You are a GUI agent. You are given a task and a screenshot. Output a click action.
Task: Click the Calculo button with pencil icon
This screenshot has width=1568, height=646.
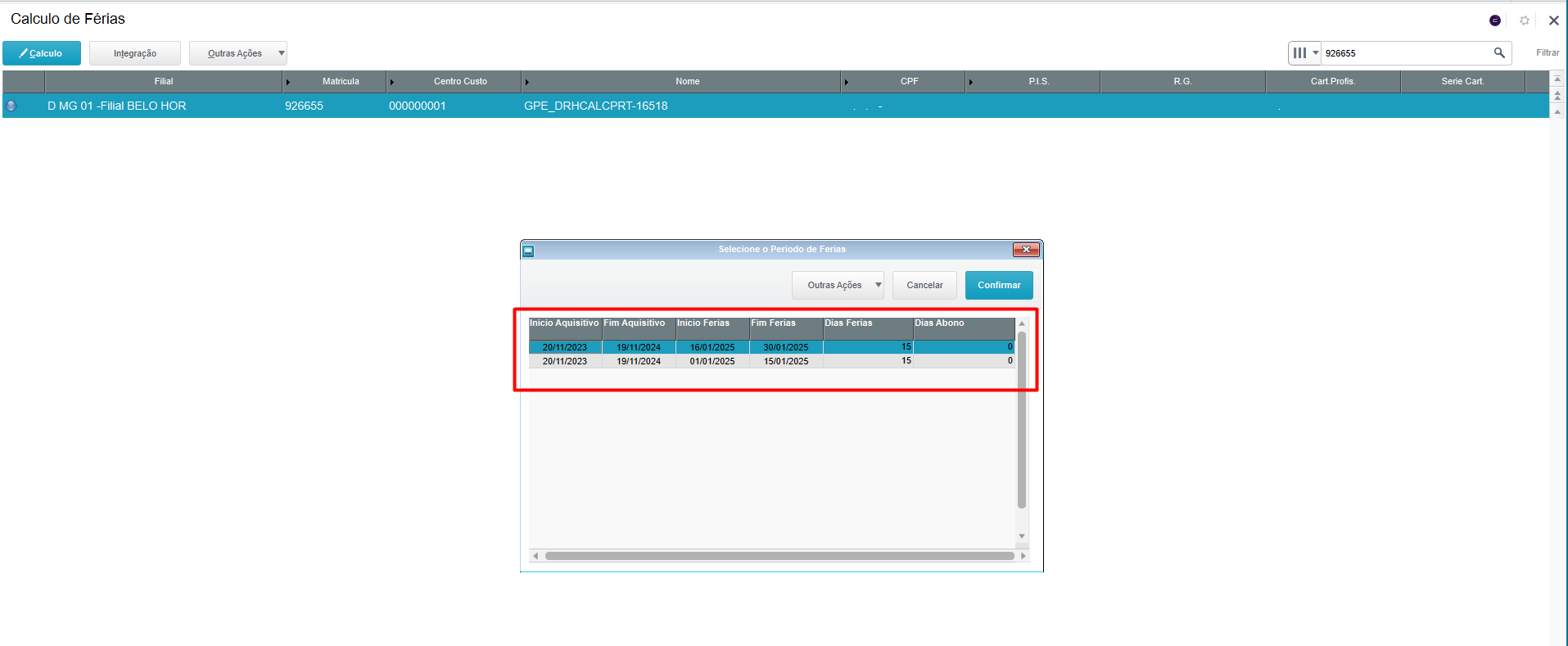point(42,53)
